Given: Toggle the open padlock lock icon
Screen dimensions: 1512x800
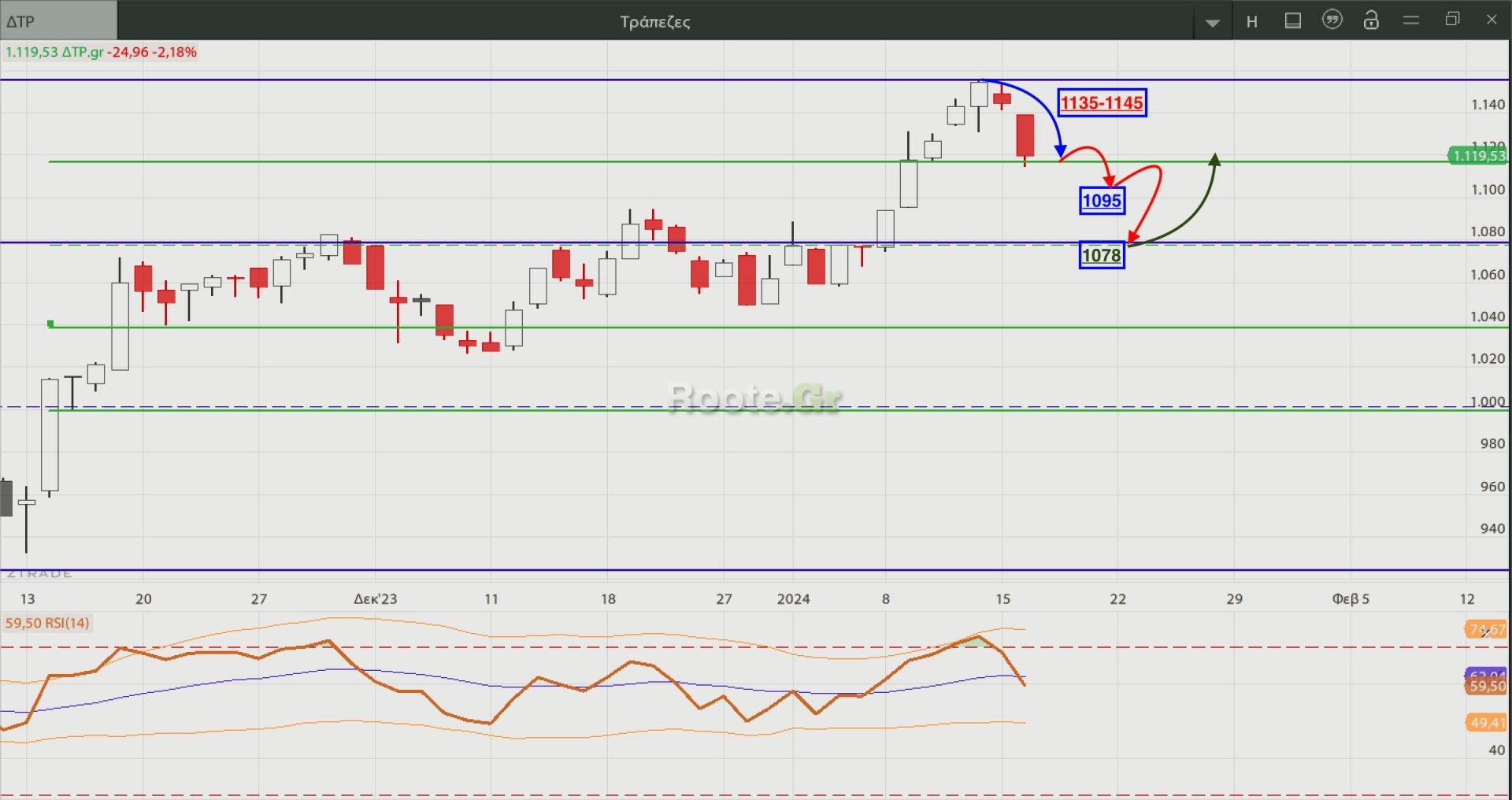Looking at the screenshot, I should (x=1371, y=20).
